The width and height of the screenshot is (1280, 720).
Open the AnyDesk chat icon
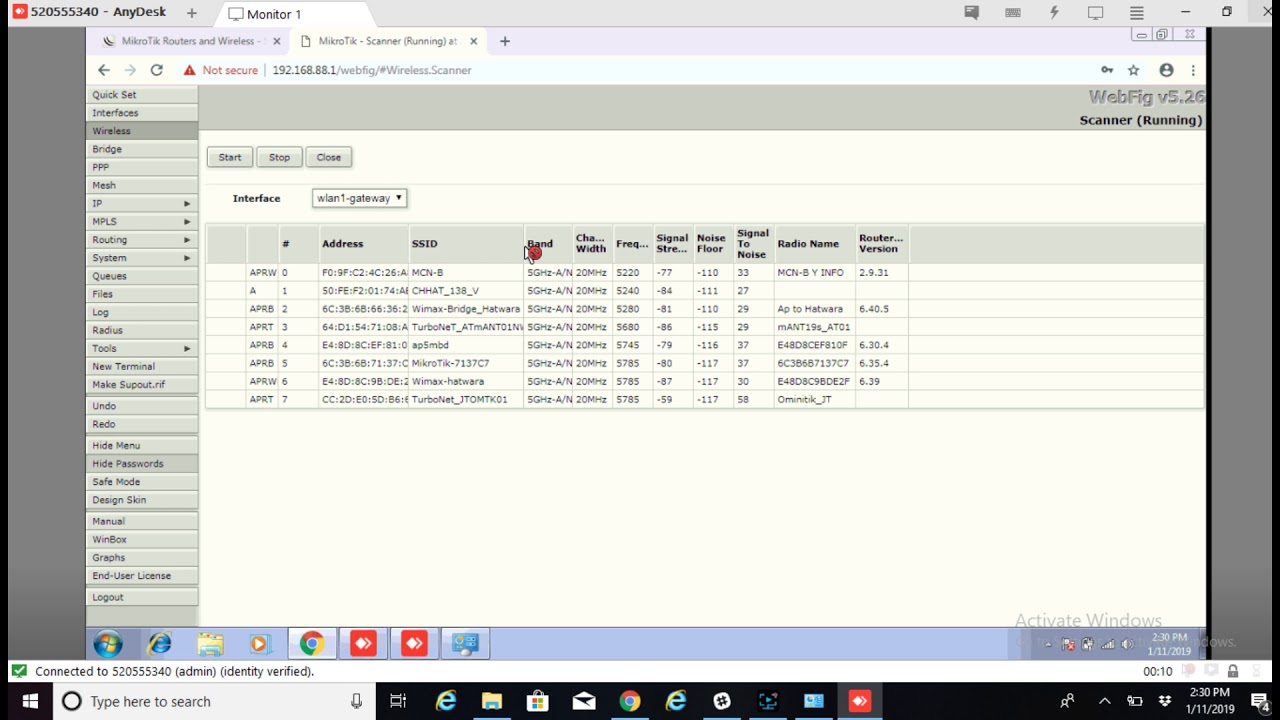971,13
